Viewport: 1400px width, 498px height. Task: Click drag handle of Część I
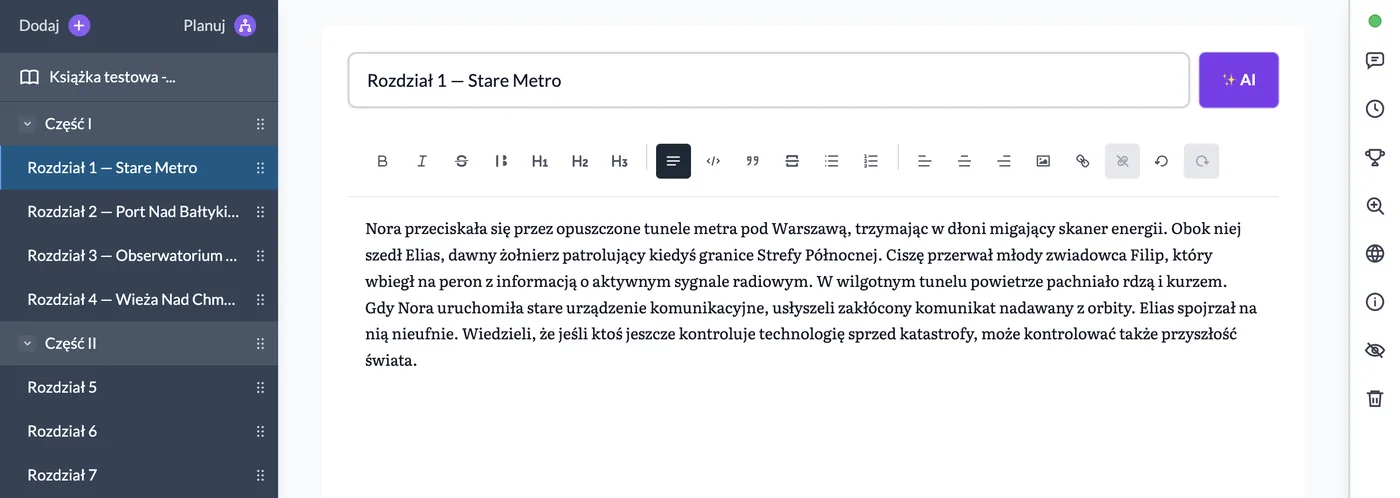(260, 124)
